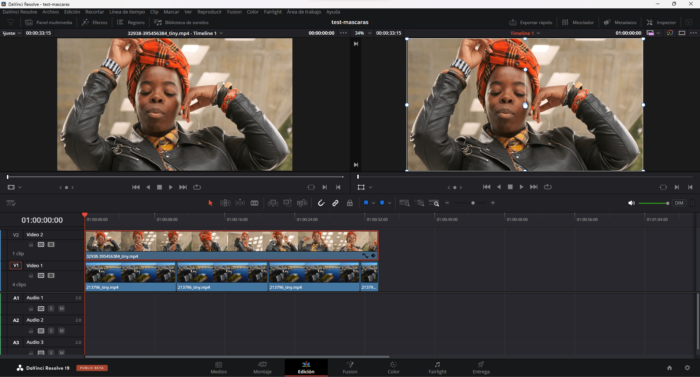Activate the Dynamic Trim Mode tool

coord(240,203)
